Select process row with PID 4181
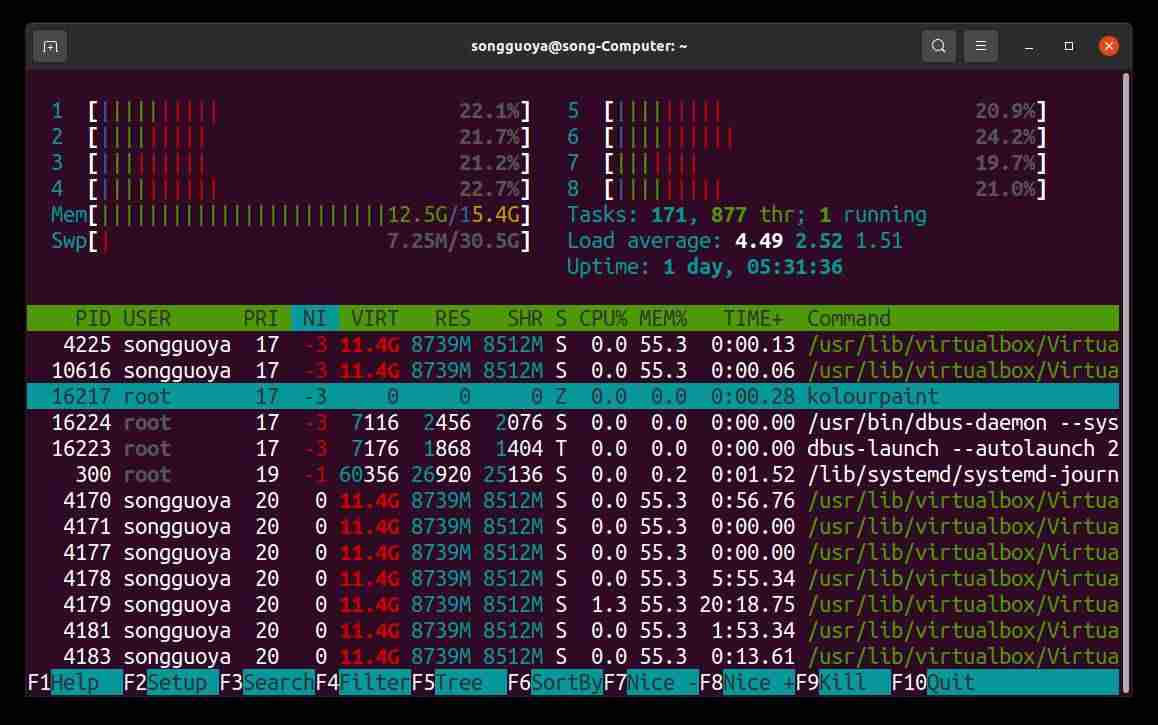This screenshot has width=1158, height=725. pyautogui.click(x=573, y=631)
